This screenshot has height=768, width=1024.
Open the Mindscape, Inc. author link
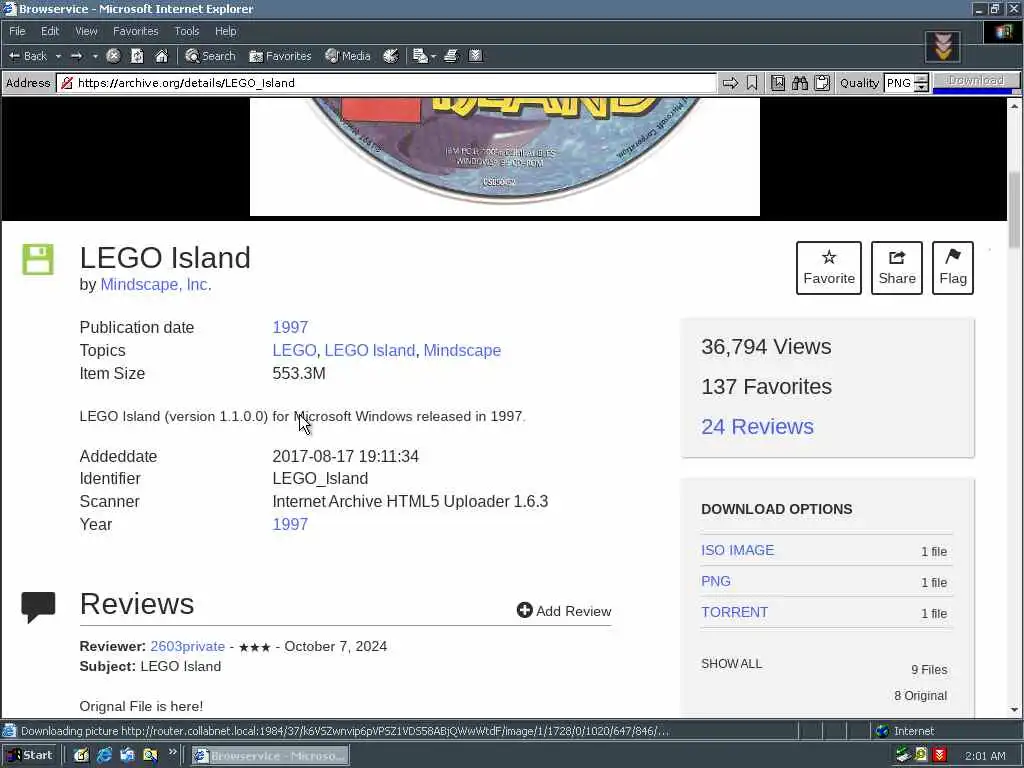click(156, 285)
